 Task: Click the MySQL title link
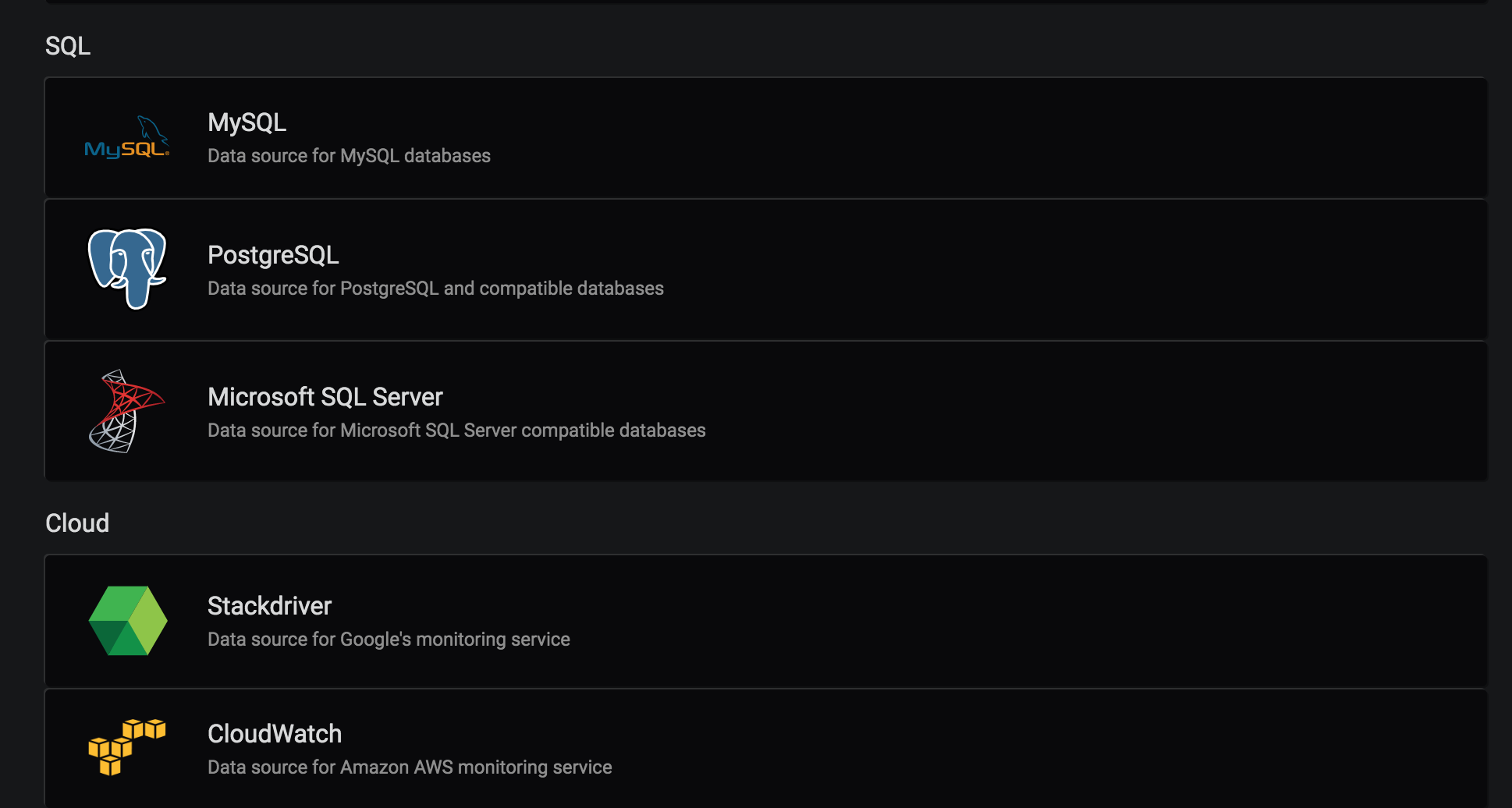(x=247, y=122)
